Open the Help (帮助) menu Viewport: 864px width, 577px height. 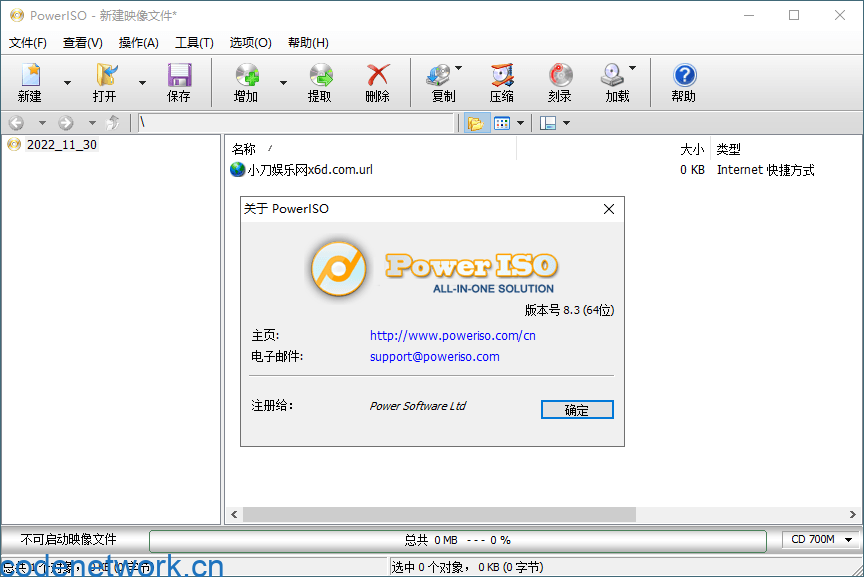point(309,43)
